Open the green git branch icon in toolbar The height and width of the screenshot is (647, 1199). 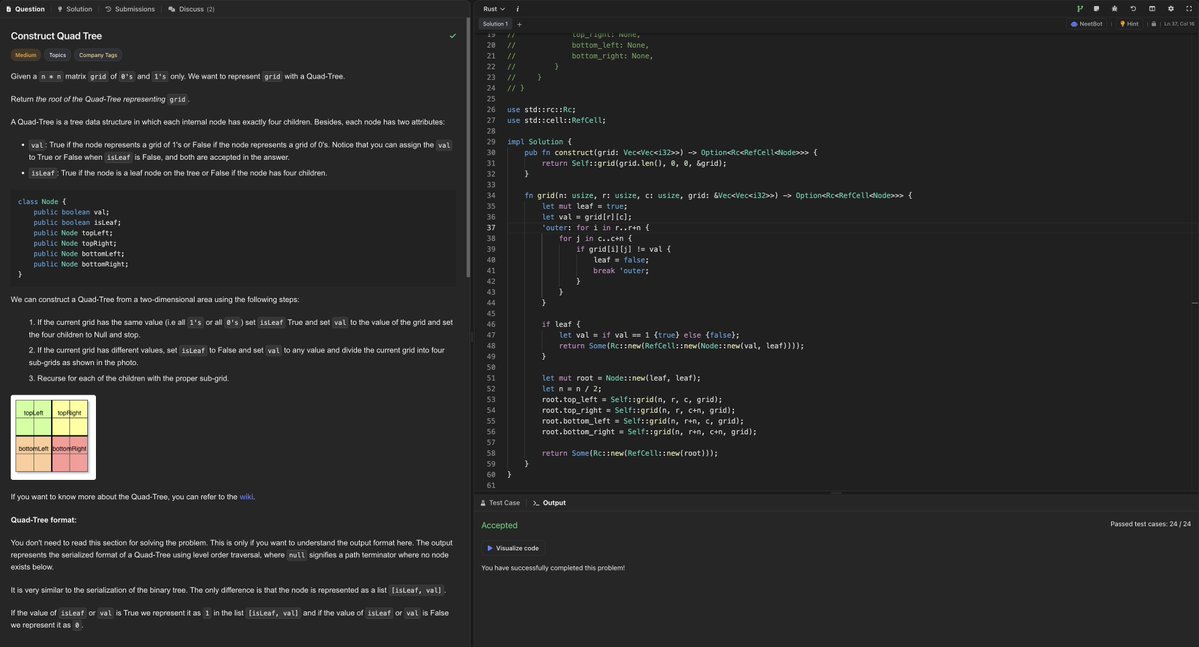[x=1080, y=8]
